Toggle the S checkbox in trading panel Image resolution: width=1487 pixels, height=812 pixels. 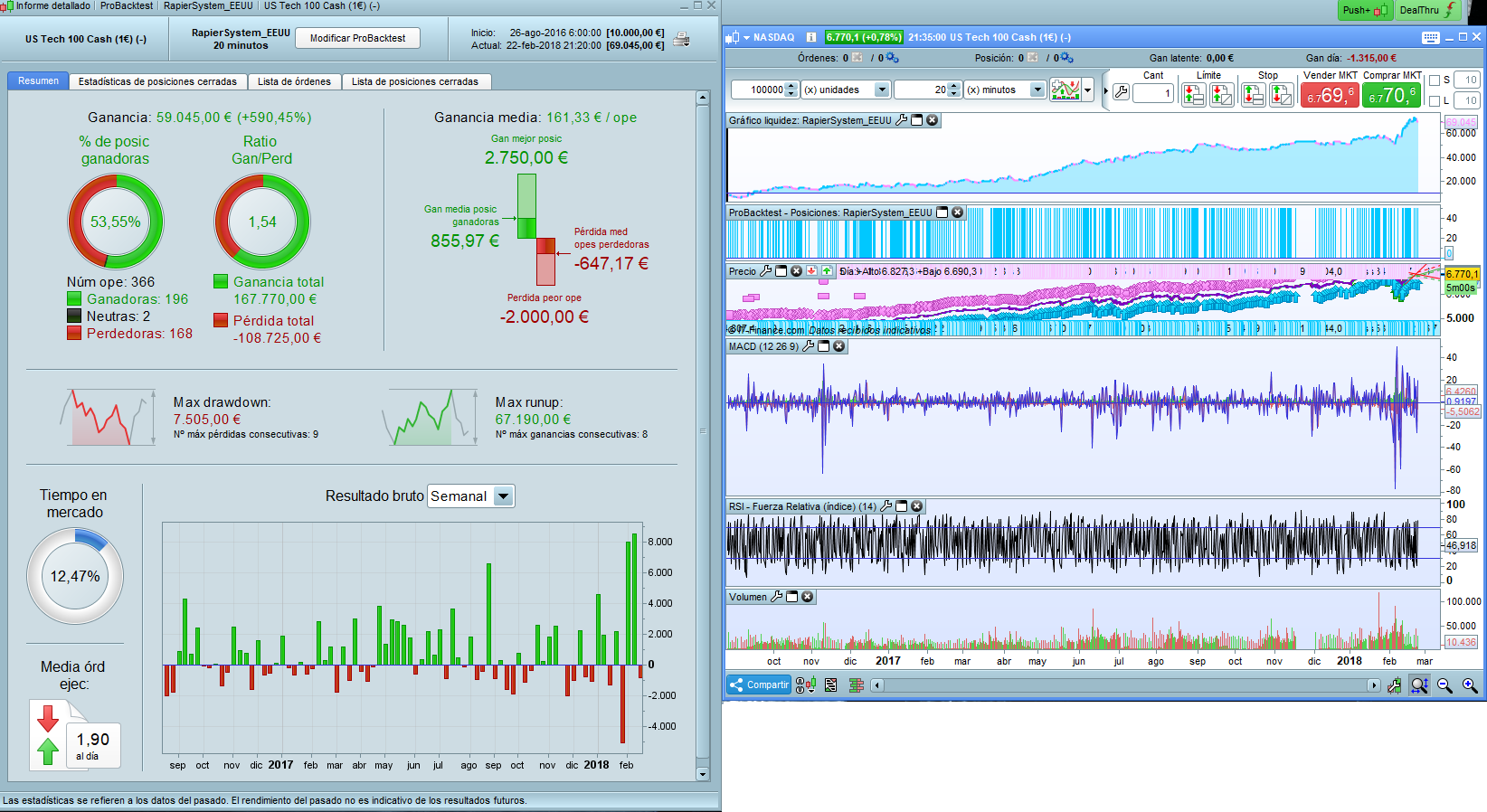(x=1434, y=80)
